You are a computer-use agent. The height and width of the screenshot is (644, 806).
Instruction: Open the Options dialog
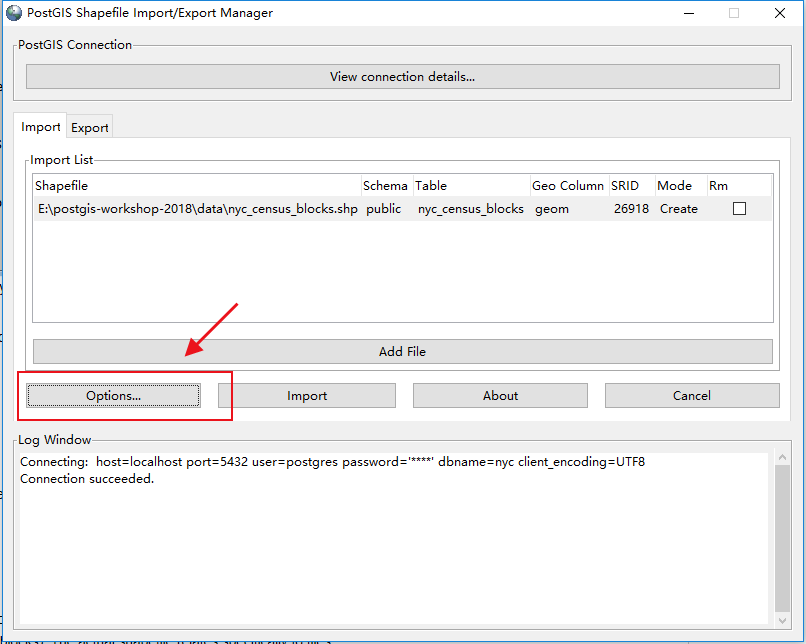coord(114,396)
